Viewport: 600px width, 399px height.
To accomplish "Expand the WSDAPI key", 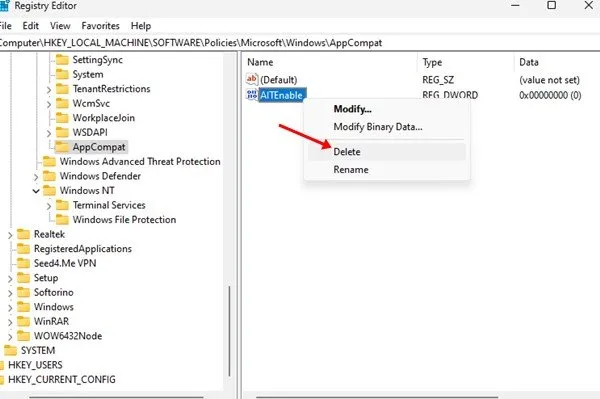I will coord(49,133).
